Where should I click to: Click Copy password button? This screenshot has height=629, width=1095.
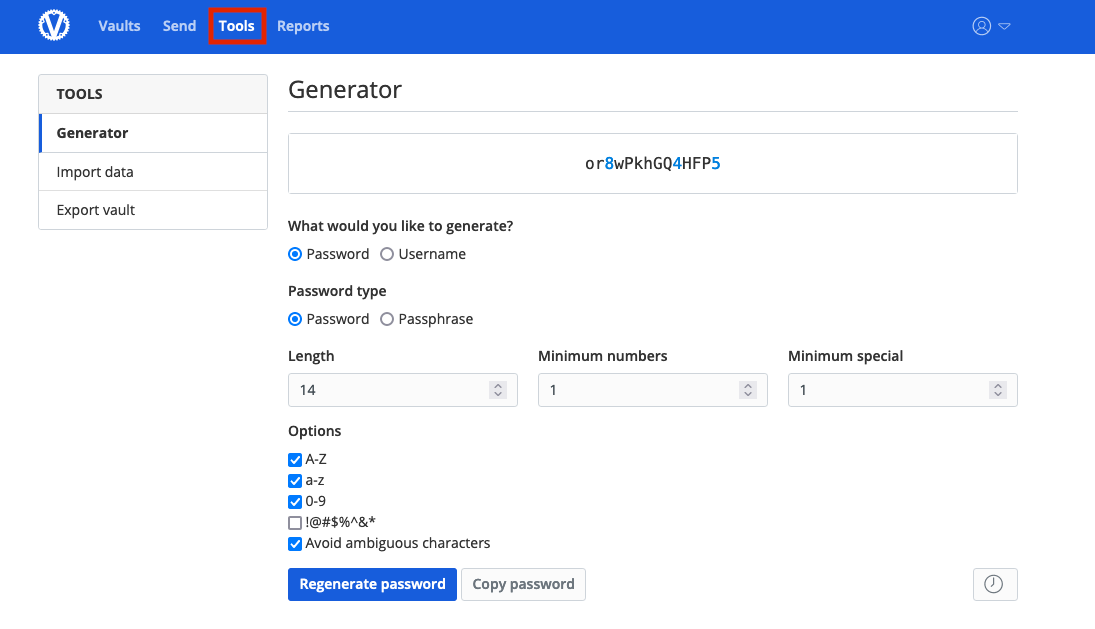523,584
